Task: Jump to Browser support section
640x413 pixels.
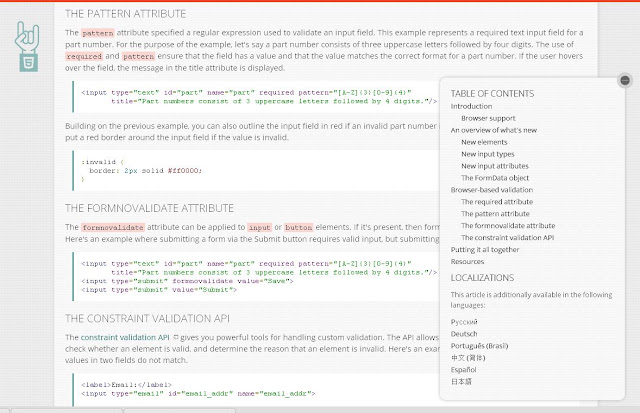Action: tap(488, 118)
